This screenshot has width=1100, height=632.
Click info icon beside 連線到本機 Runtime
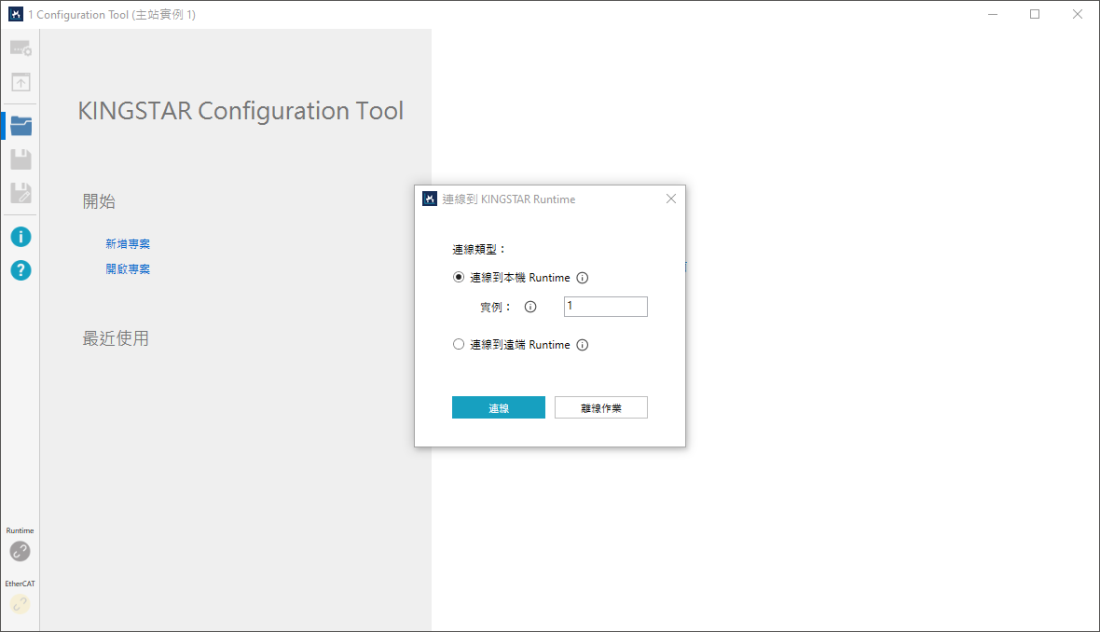(582, 278)
